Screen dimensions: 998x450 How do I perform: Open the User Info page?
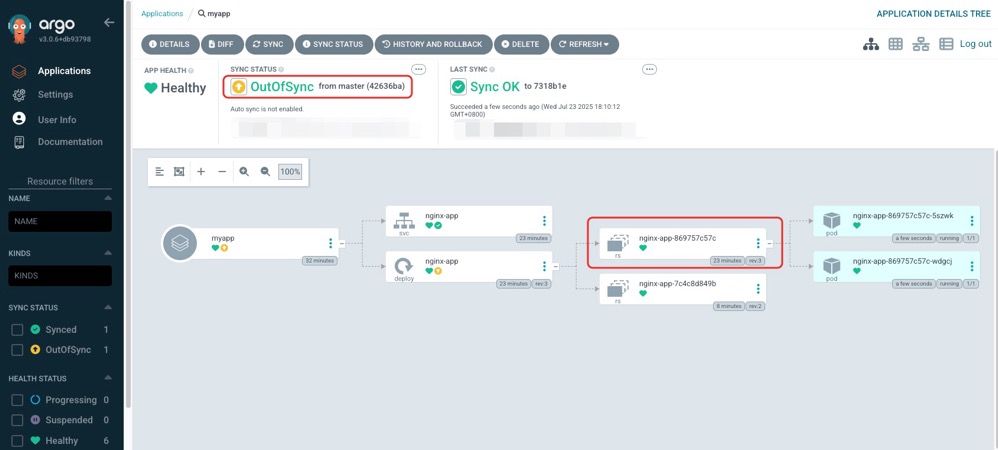[56, 119]
